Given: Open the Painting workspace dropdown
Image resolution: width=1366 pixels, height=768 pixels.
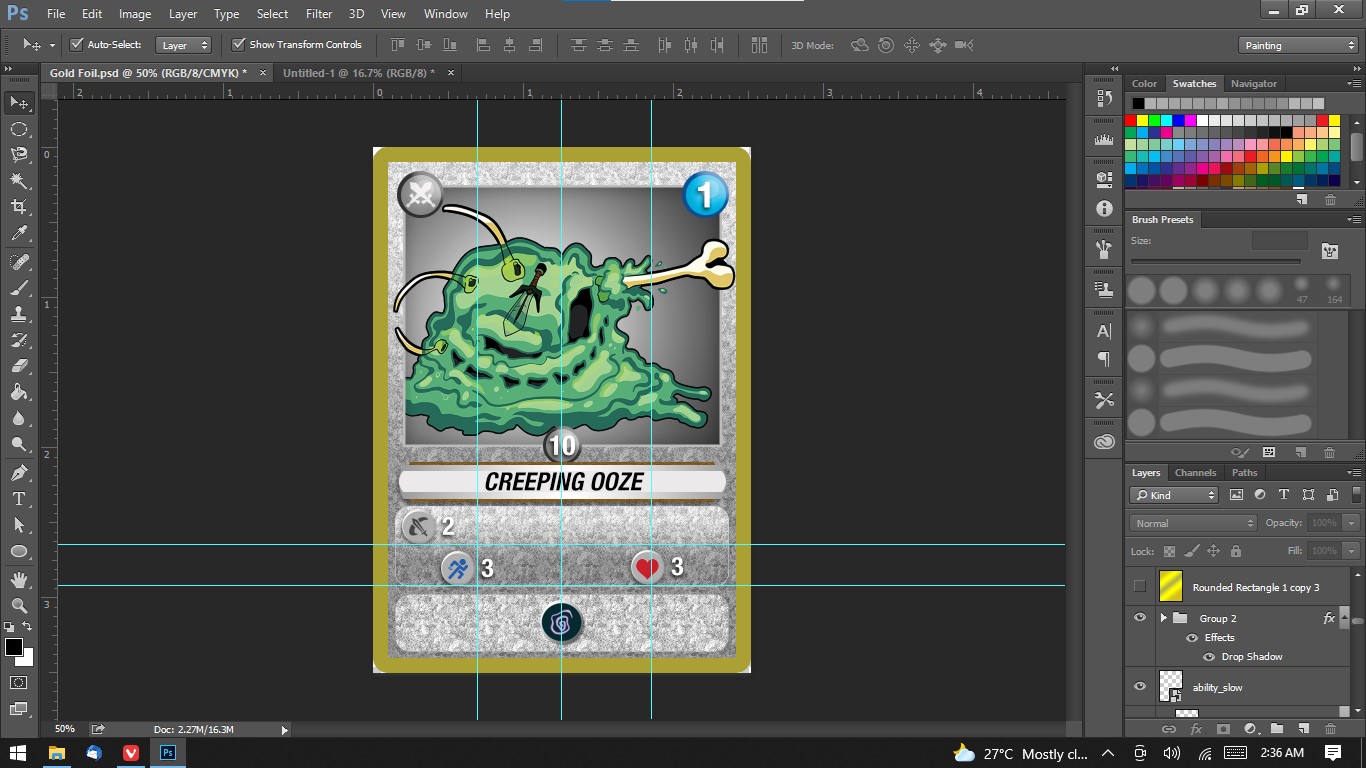Looking at the screenshot, I should point(1297,45).
